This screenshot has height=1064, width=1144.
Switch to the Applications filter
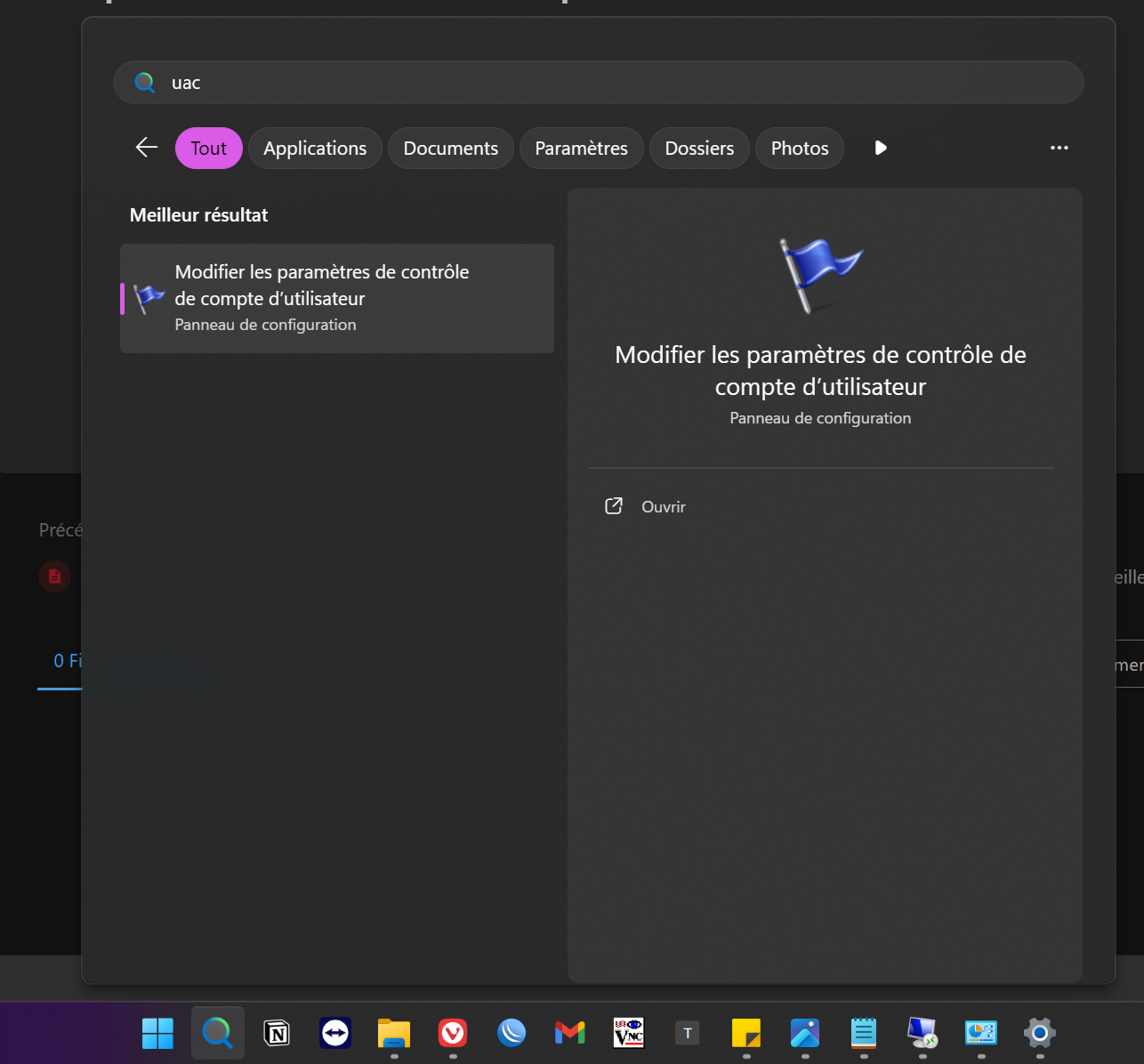[x=315, y=148]
